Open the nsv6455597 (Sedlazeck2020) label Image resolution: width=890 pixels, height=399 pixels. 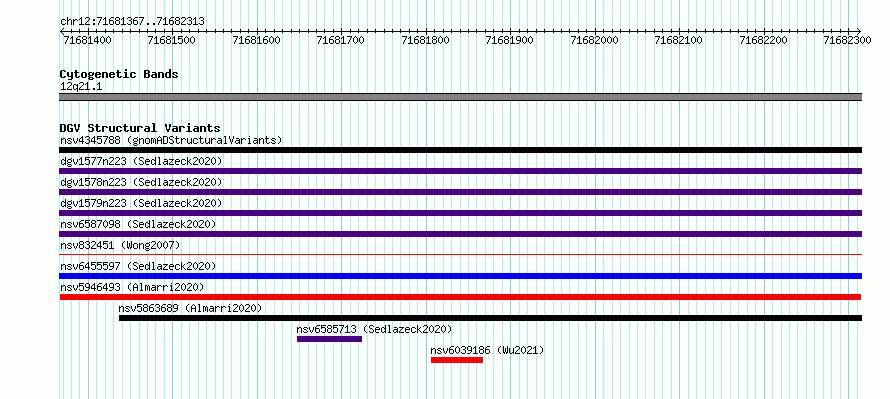click(138, 266)
